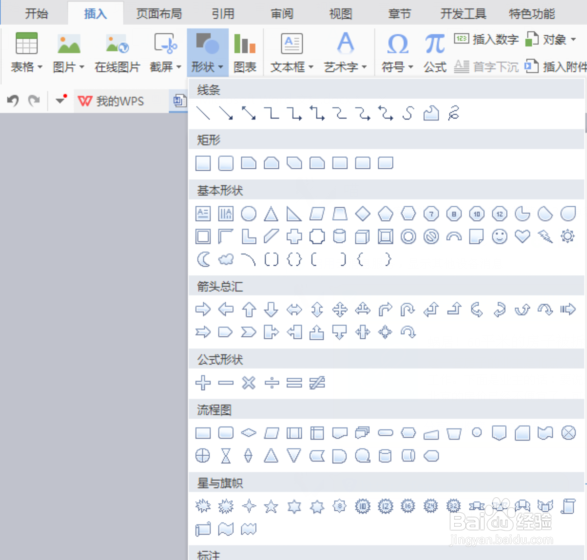Select the straight line shape

point(203,113)
